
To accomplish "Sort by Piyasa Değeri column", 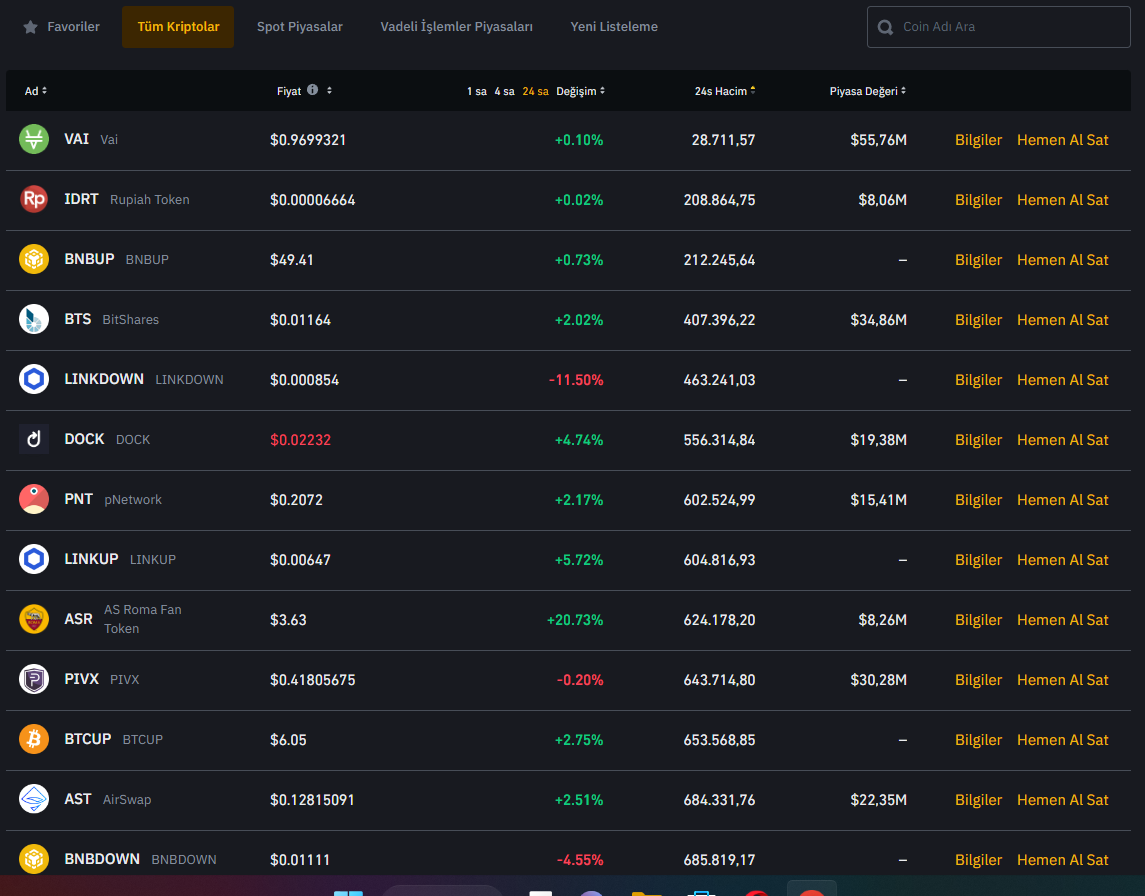I will coord(867,91).
